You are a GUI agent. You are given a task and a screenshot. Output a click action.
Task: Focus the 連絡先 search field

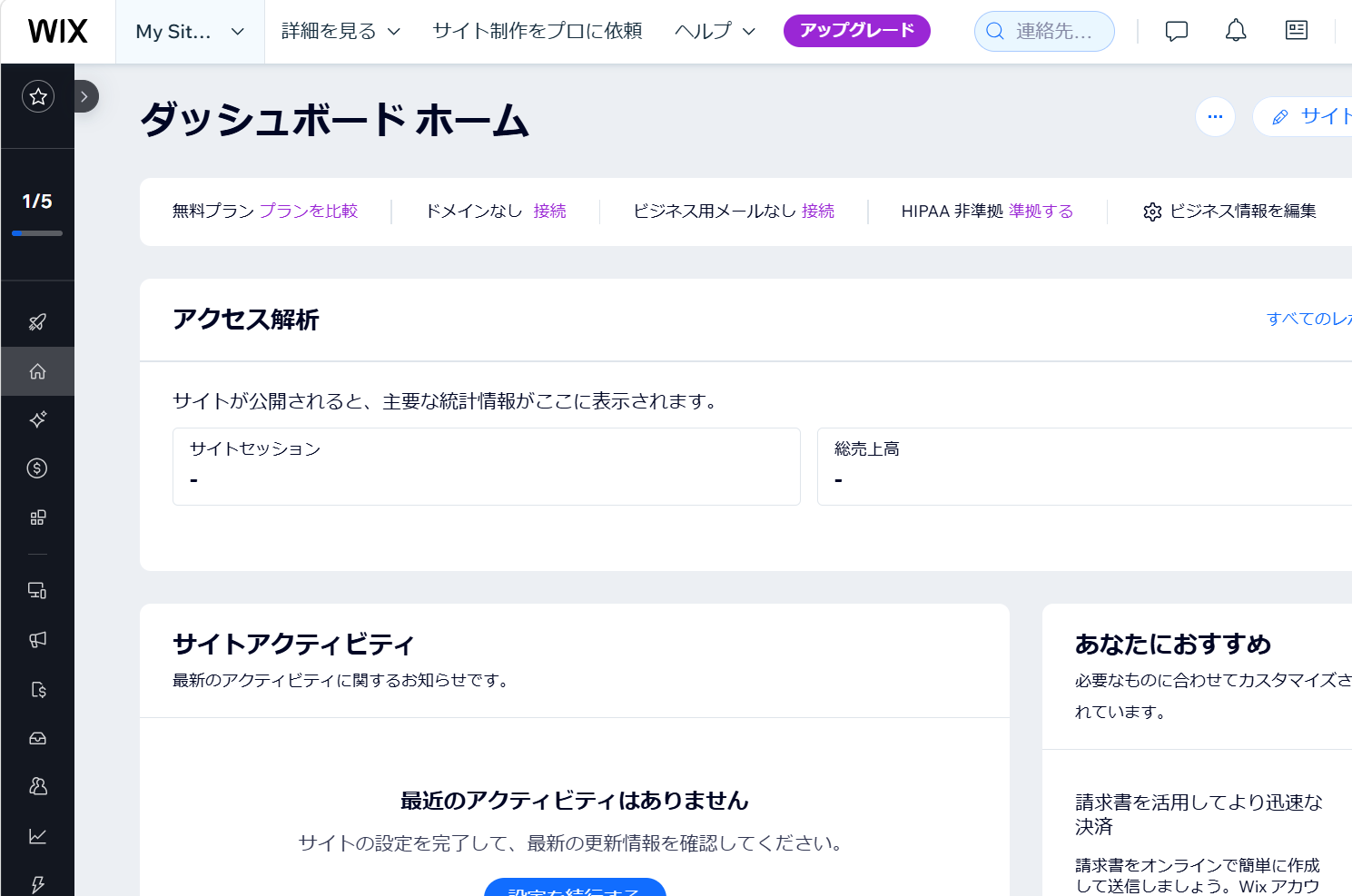(1044, 32)
